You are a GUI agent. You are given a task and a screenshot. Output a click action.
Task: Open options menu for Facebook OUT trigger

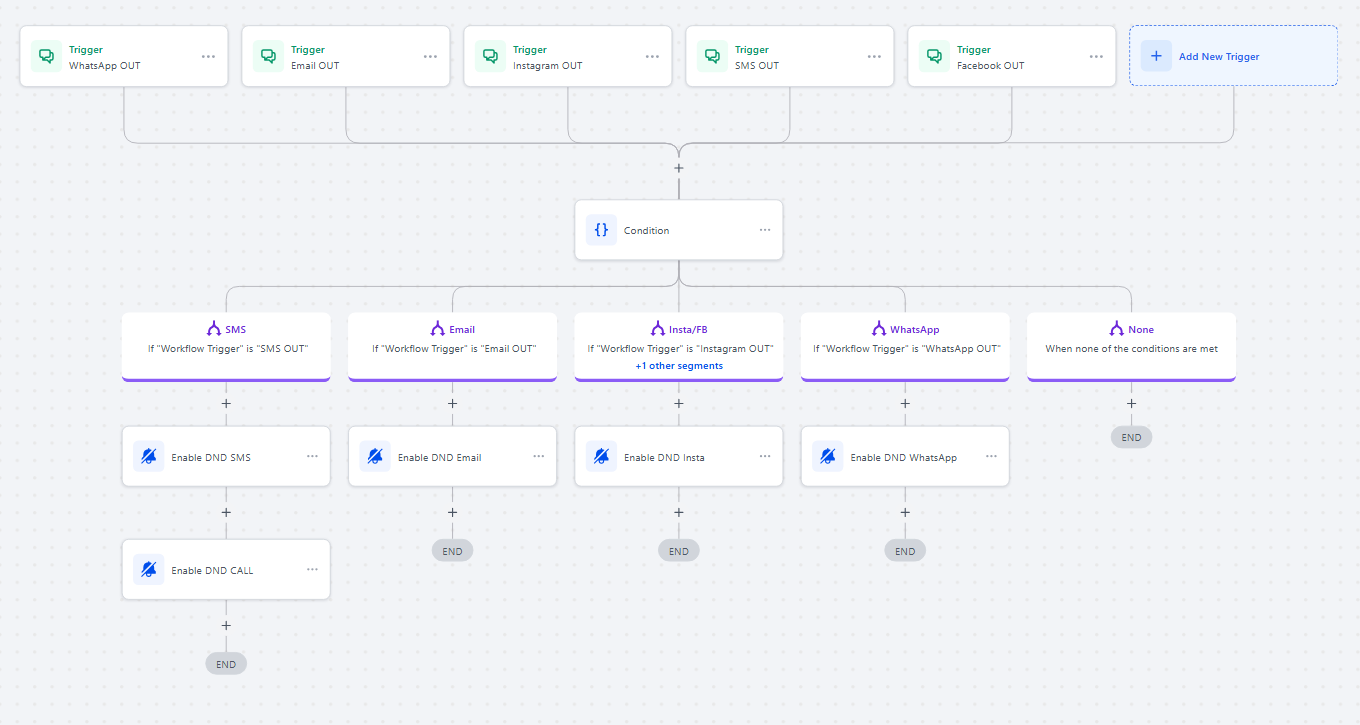click(x=1096, y=57)
